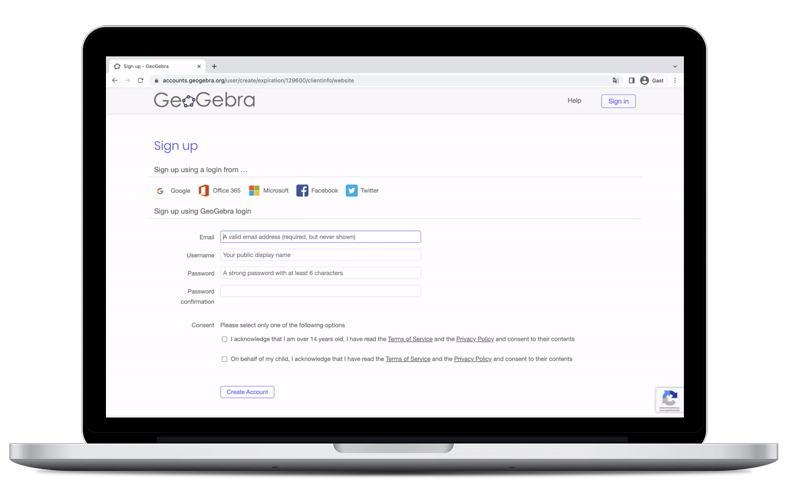
Task: Expand the tab search chevron in the tab strip
Action: pyautogui.click(x=675, y=66)
